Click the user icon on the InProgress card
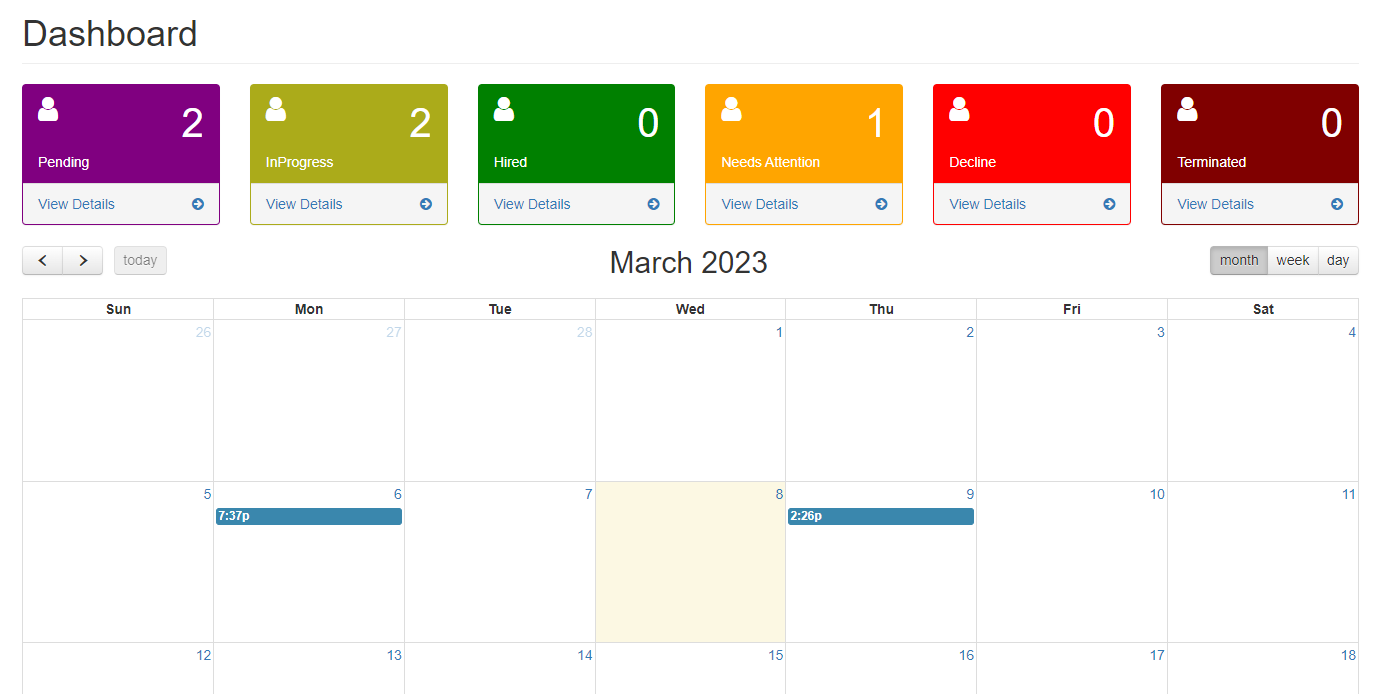 tap(276, 109)
